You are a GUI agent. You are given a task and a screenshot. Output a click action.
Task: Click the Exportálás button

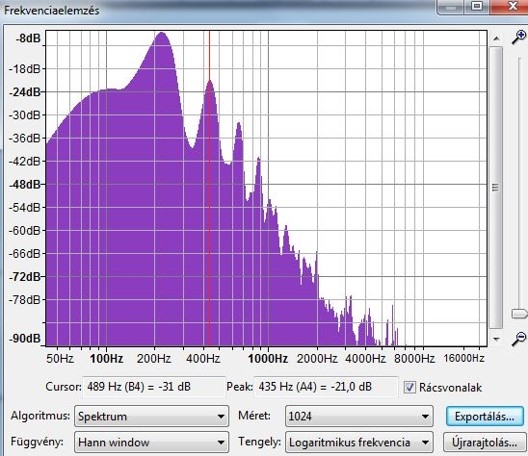(x=485, y=416)
